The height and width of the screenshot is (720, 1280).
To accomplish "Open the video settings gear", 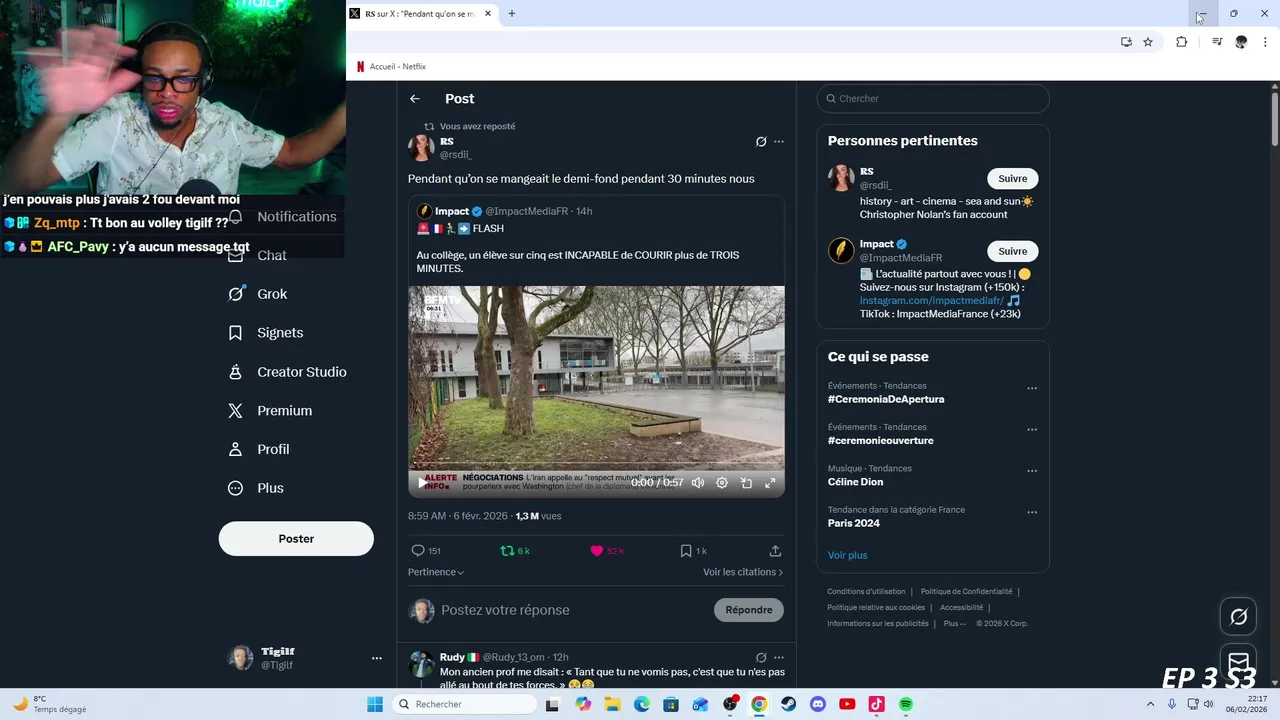I will tap(722, 483).
